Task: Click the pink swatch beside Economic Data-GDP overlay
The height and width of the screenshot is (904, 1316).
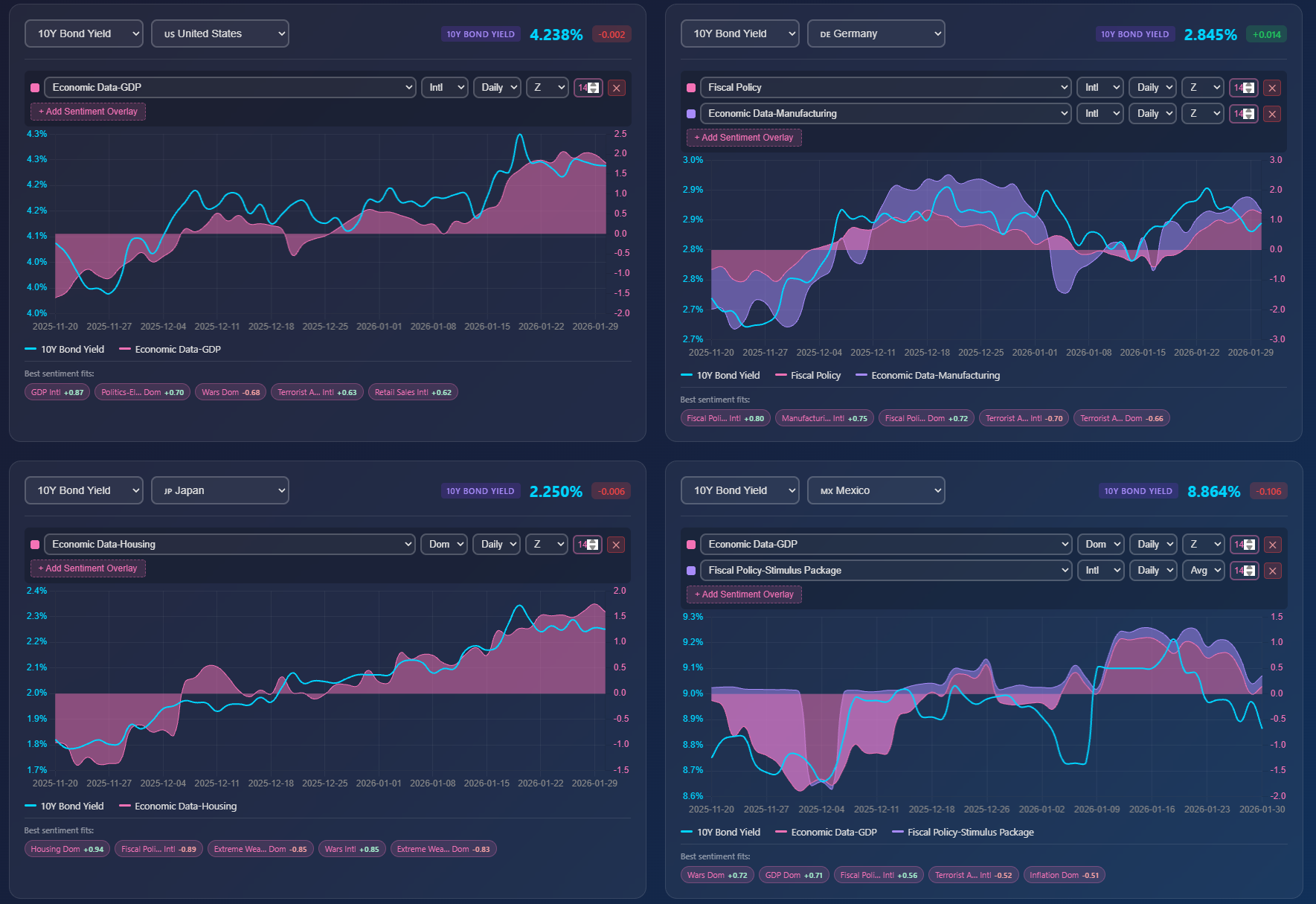Action: coord(34,87)
